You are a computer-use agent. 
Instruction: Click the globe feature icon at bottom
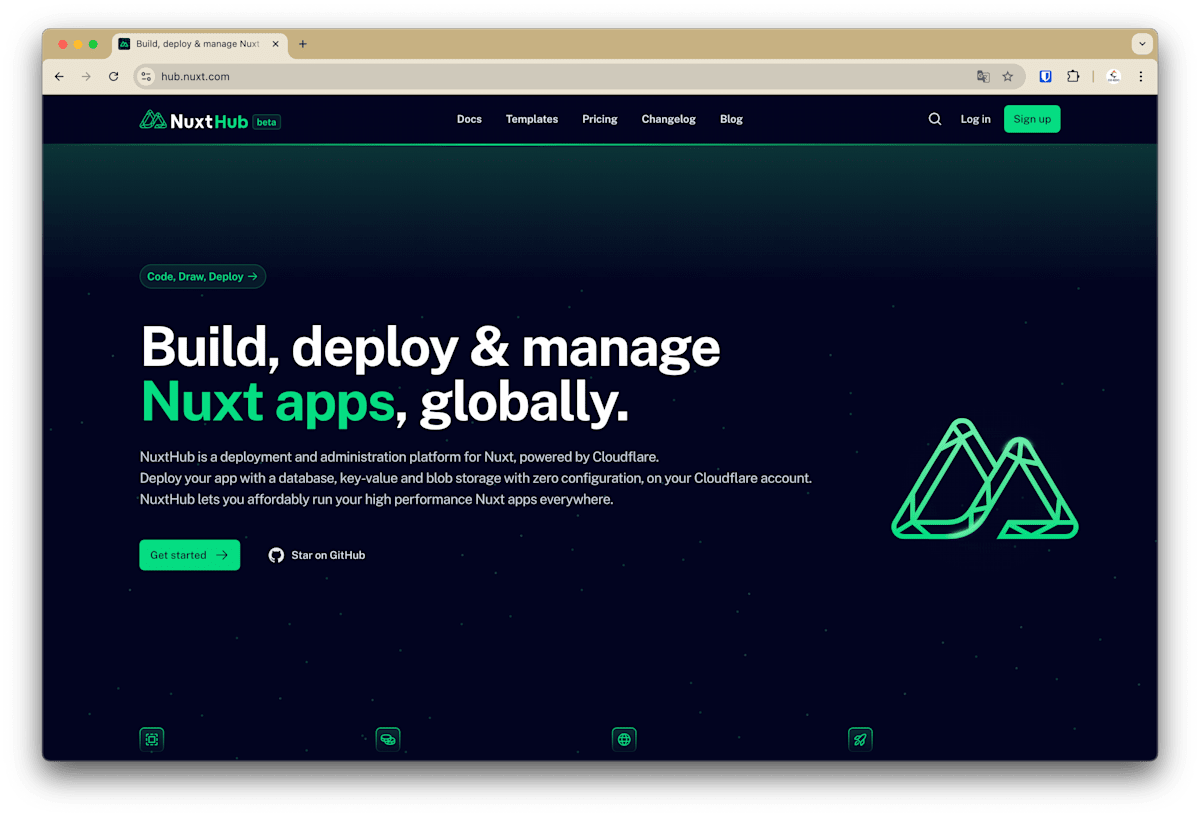624,739
